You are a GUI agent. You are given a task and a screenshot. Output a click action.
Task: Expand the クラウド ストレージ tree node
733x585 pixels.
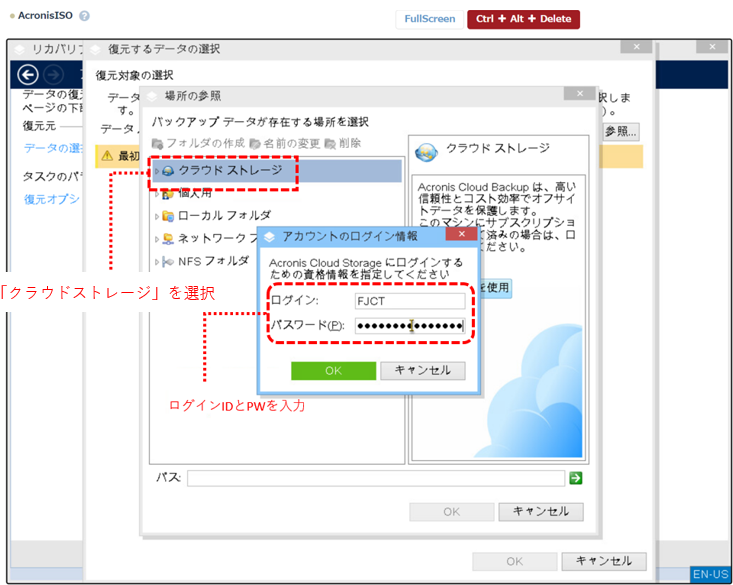point(156,171)
